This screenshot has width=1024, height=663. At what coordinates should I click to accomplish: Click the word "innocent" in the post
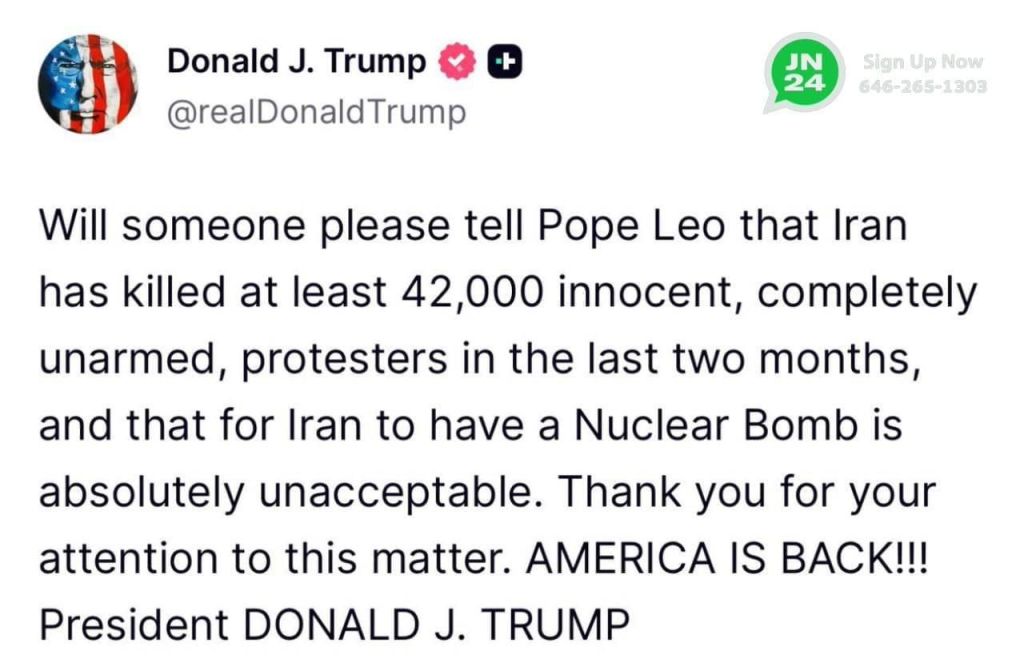click(640, 292)
